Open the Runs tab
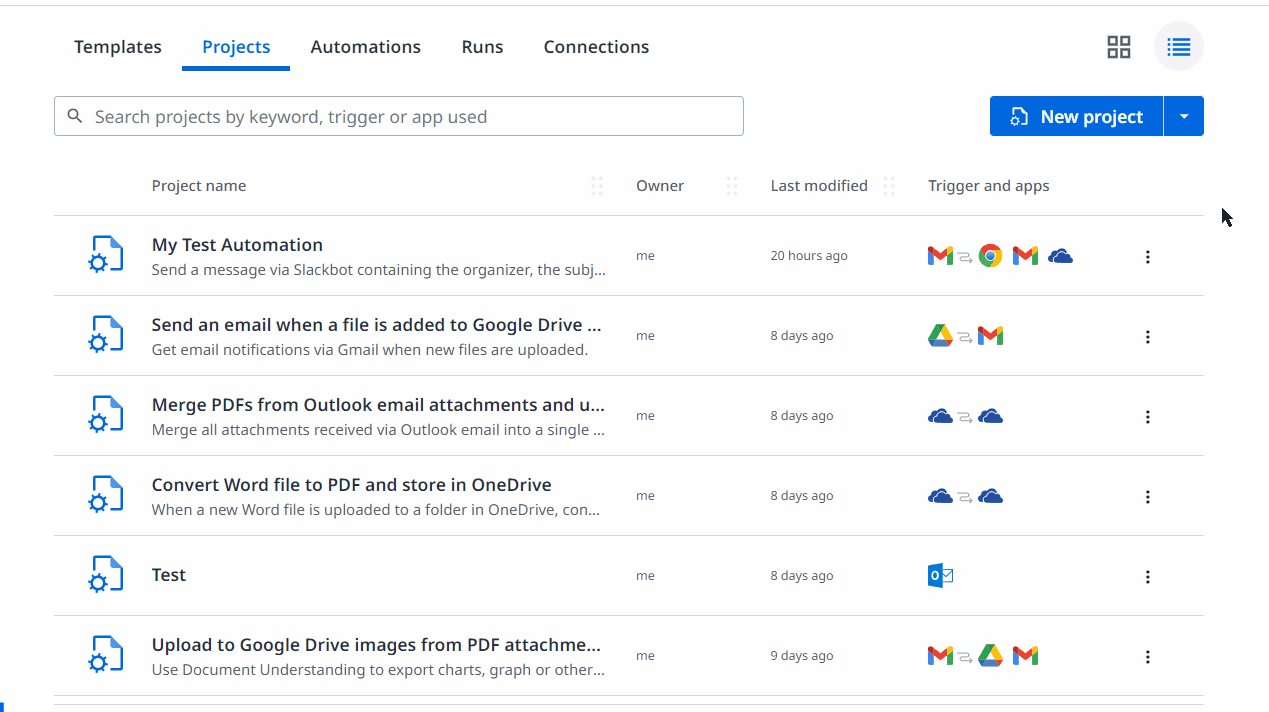1269x712 pixels. click(482, 47)
